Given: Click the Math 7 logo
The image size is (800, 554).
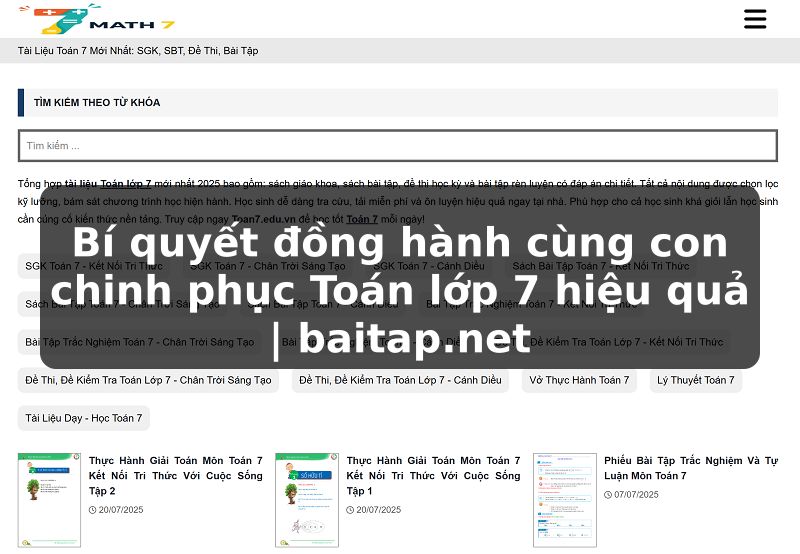Looking at the screenshot, I should 97,19.
